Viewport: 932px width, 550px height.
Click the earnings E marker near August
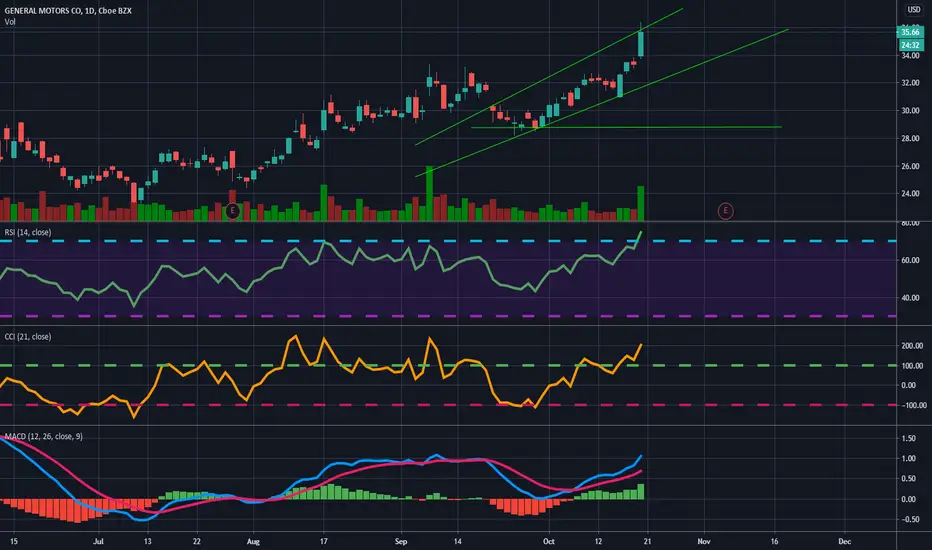[232, 210]
